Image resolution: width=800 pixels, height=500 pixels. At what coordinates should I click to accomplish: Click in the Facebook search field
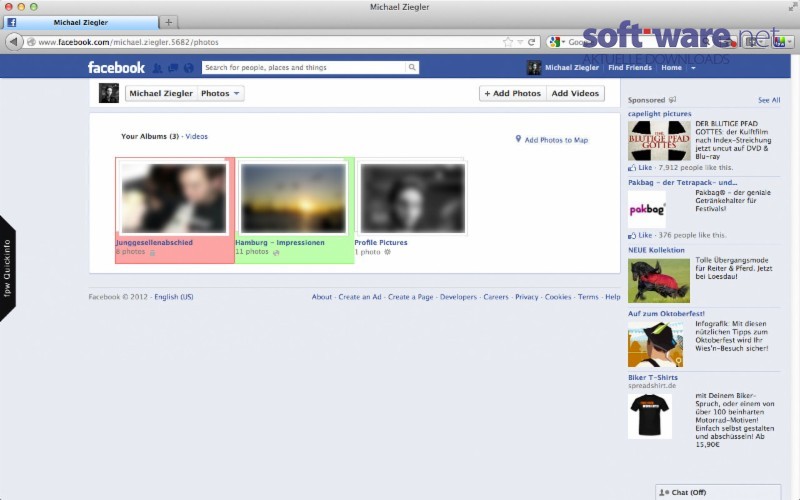point(305,67)
